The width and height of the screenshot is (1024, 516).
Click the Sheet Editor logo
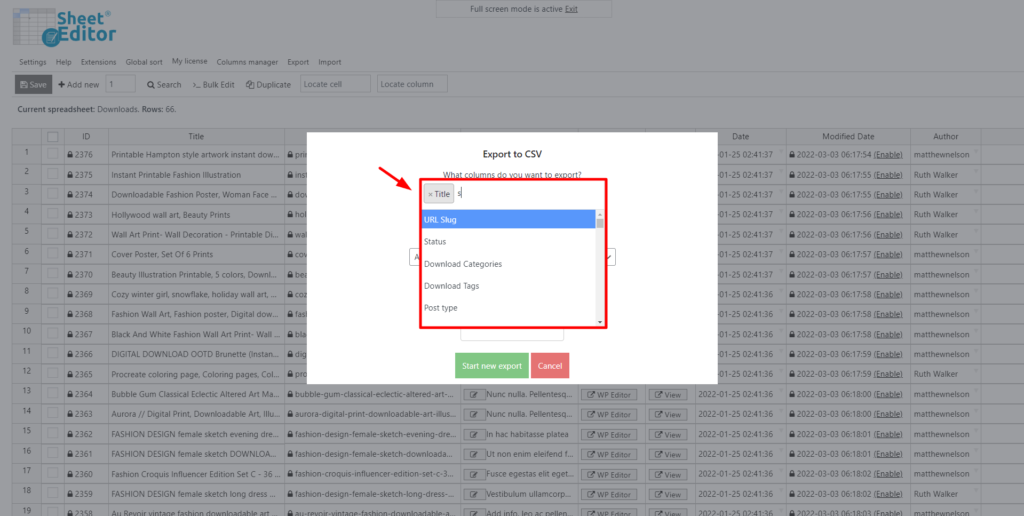click(x=65, y=27)
